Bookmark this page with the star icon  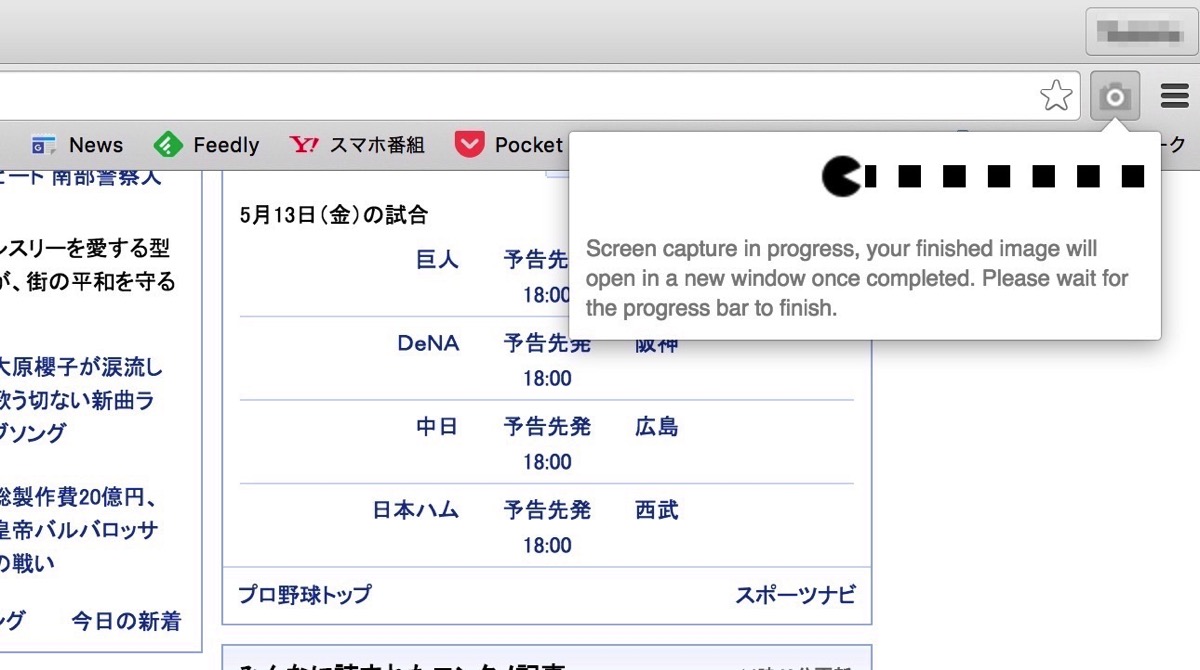[1056, 96]
